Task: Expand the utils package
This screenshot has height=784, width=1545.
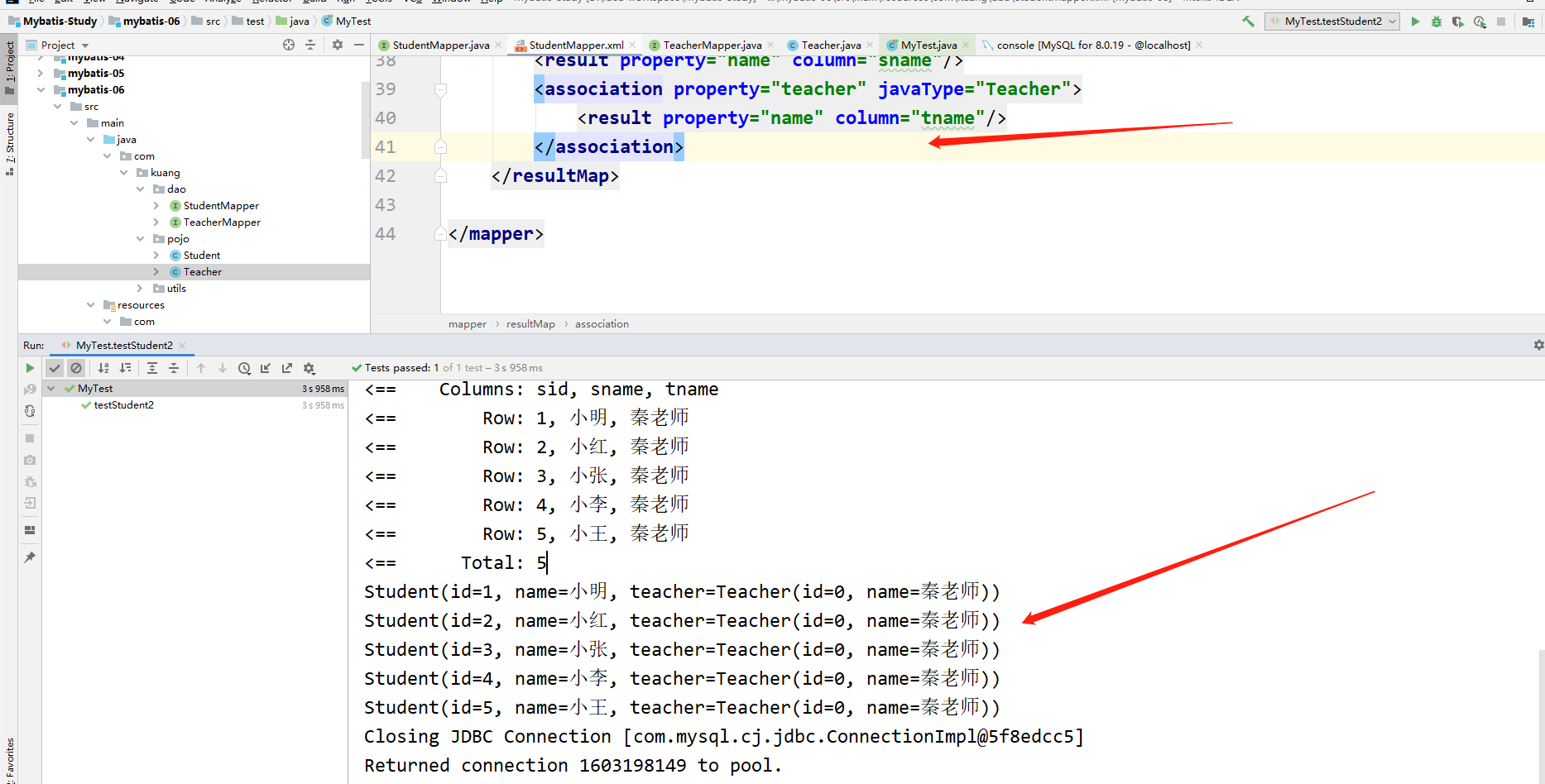Action: pos(140,289)
